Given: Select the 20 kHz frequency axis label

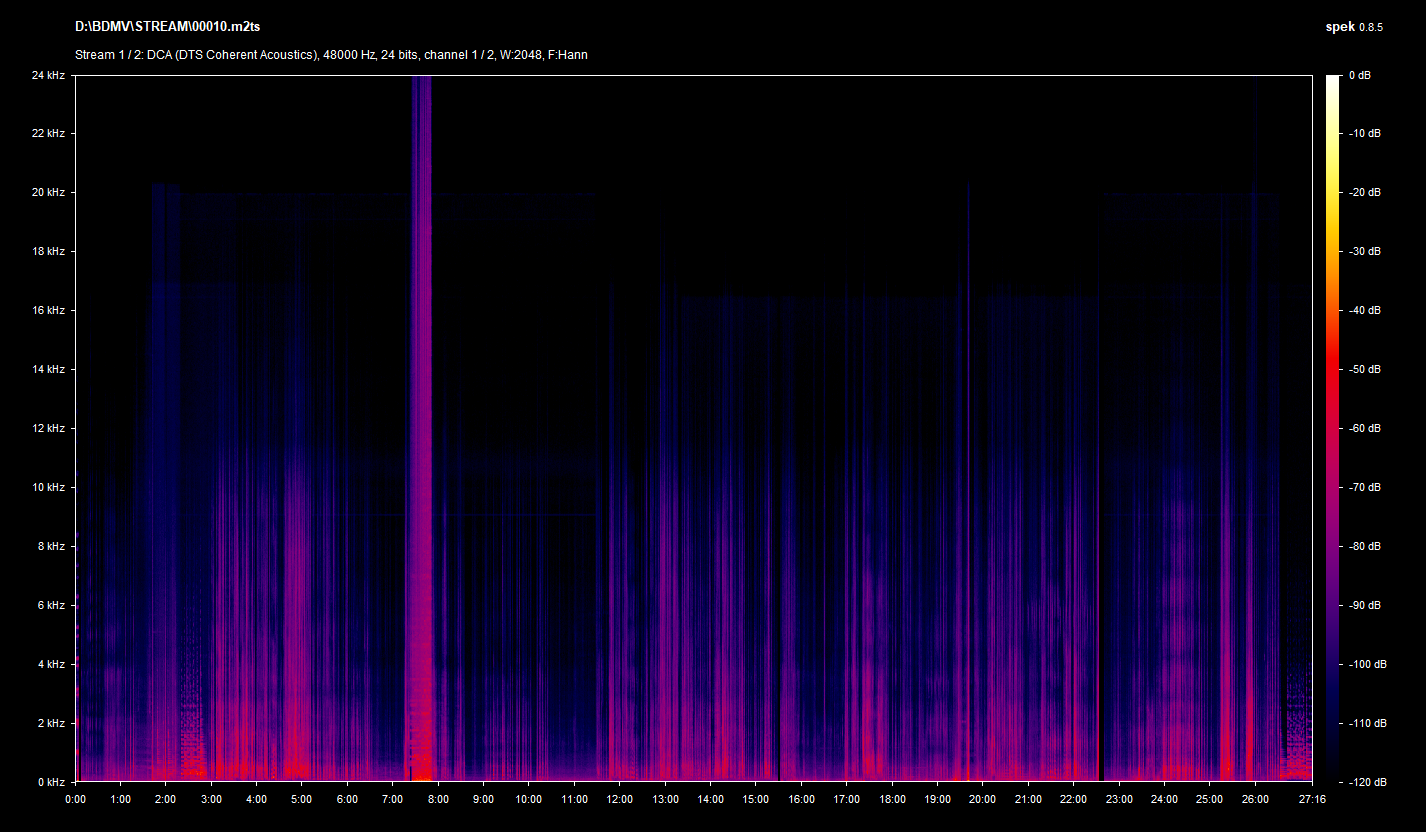Looking at the screenshot, I should coord(47,192).
